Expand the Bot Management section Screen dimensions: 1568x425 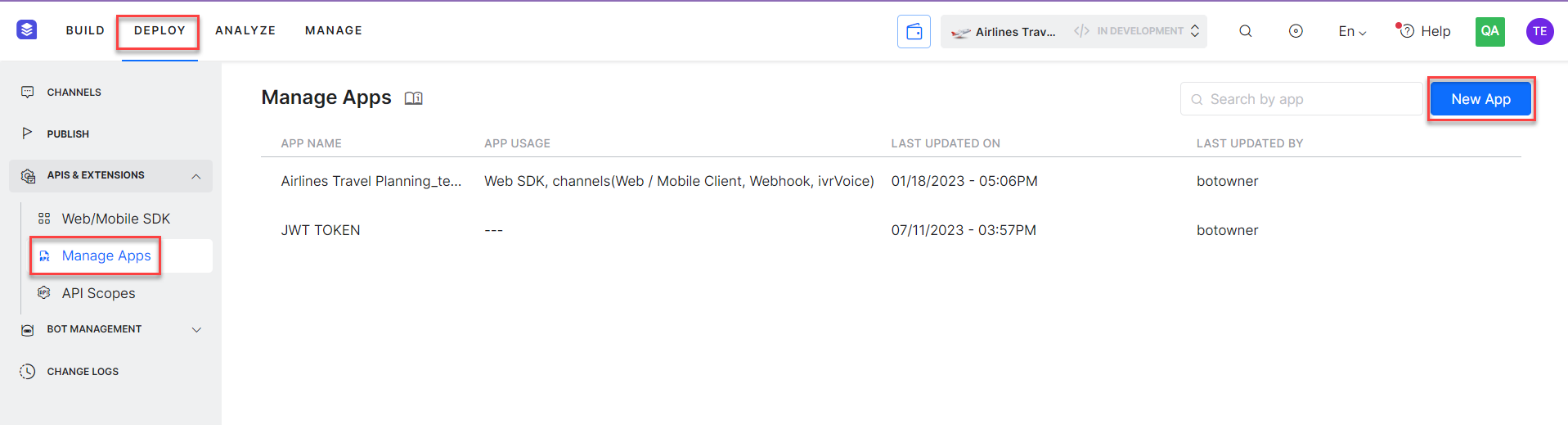click(x=196, y=330)
